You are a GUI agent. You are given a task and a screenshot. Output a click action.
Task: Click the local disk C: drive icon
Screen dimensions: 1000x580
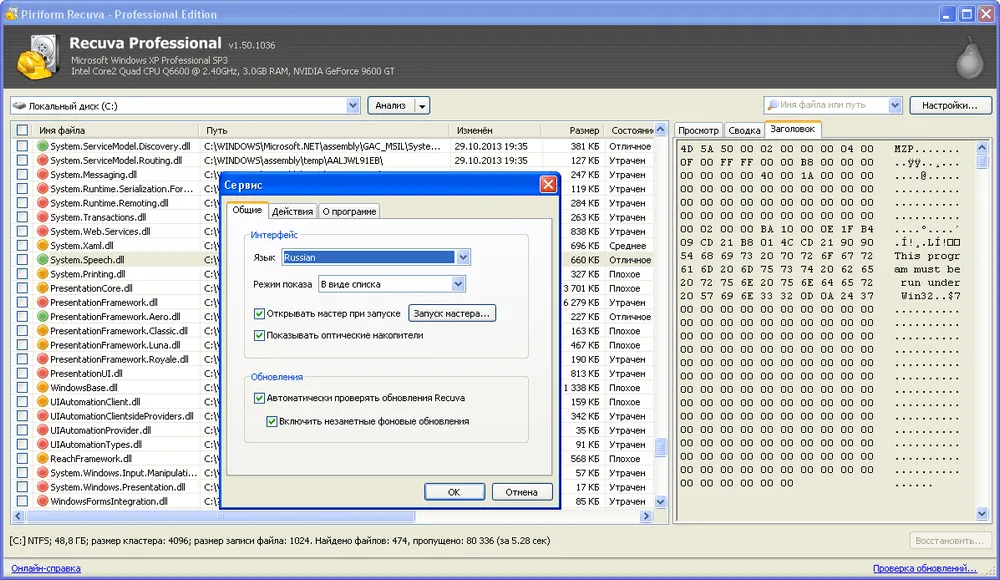click(19, 106)
